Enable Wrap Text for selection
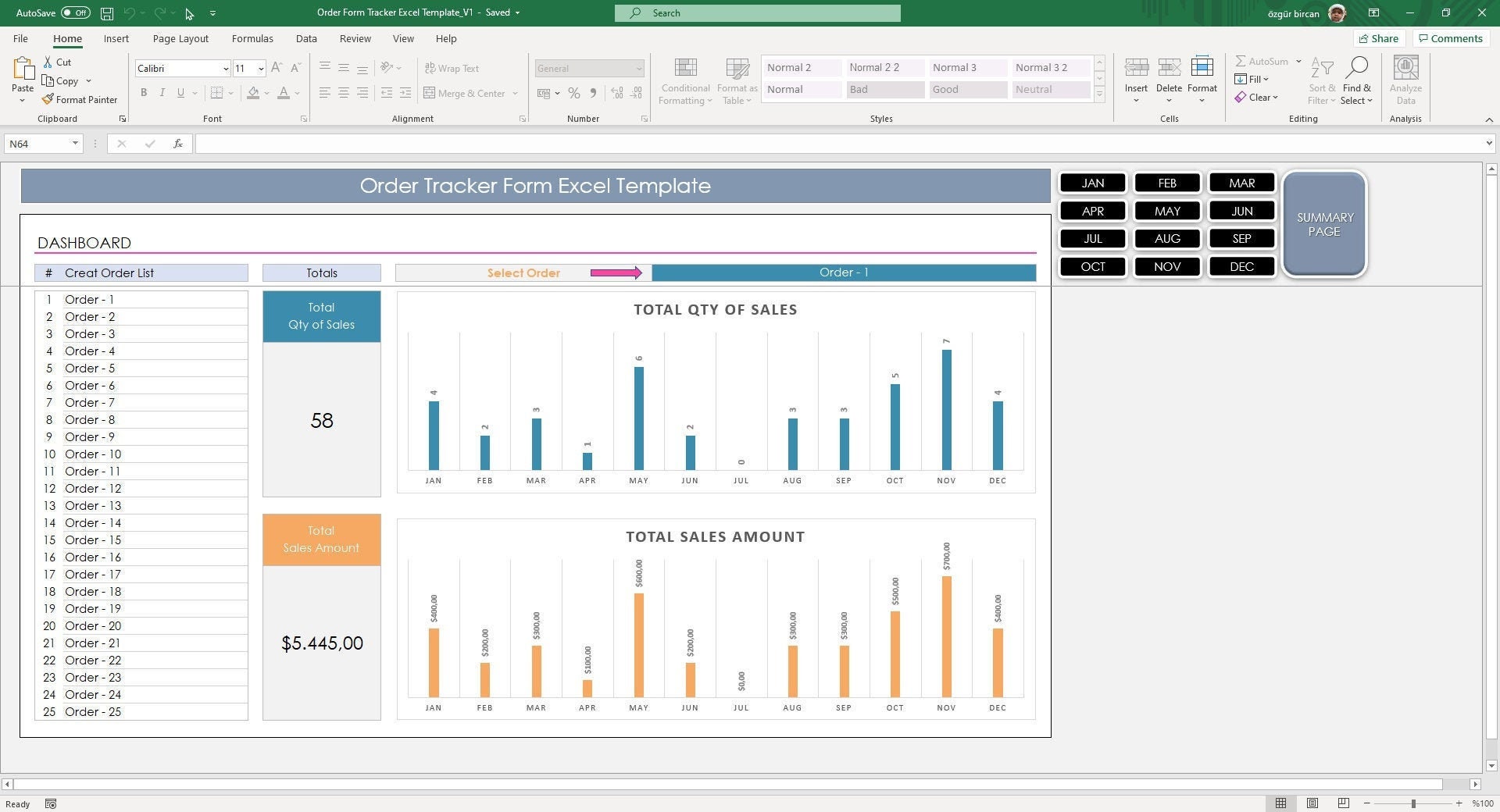The width and height of the screenshot is (1500, 812). [453, 68]
